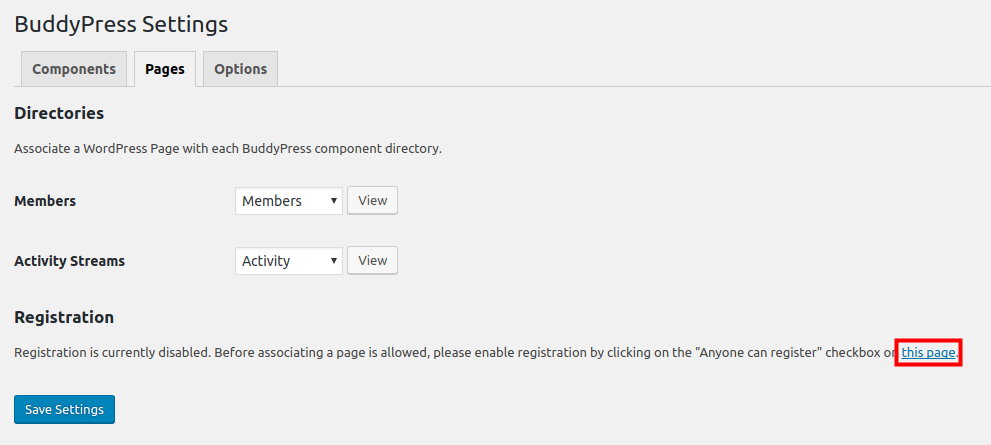The height and width of the screenshot is (445, 991).
Task: Click the Directories section heading
Action: coord(59,113)
